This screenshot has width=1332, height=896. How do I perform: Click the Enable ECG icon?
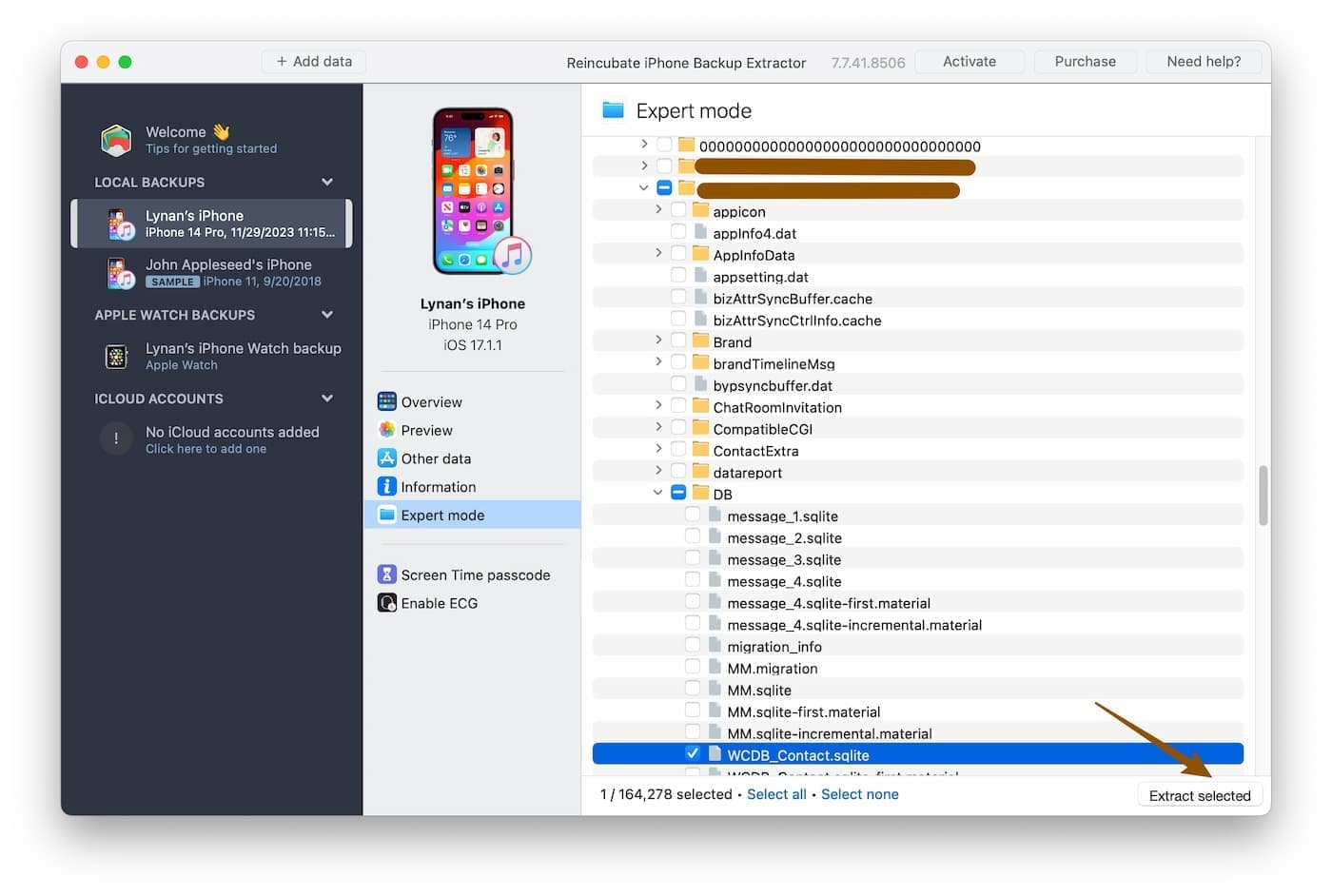click(386, 603)
